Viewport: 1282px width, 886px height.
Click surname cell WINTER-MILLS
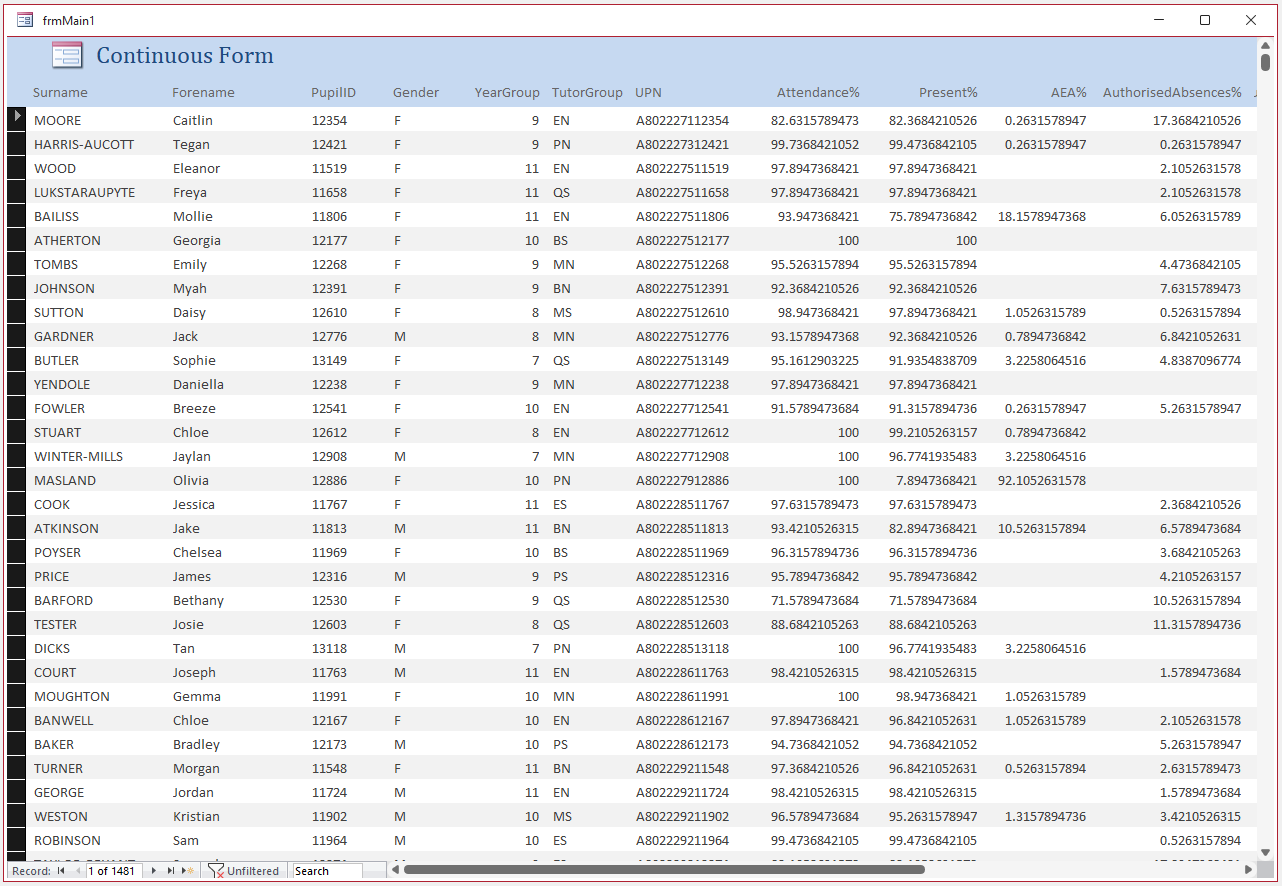pyautogui.click(x=79, y=456)
